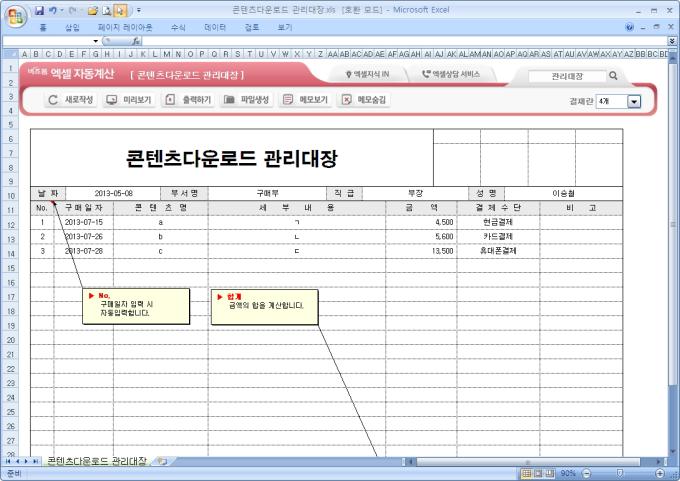Undo the last action in quick access toolbar

coord(52,10)
